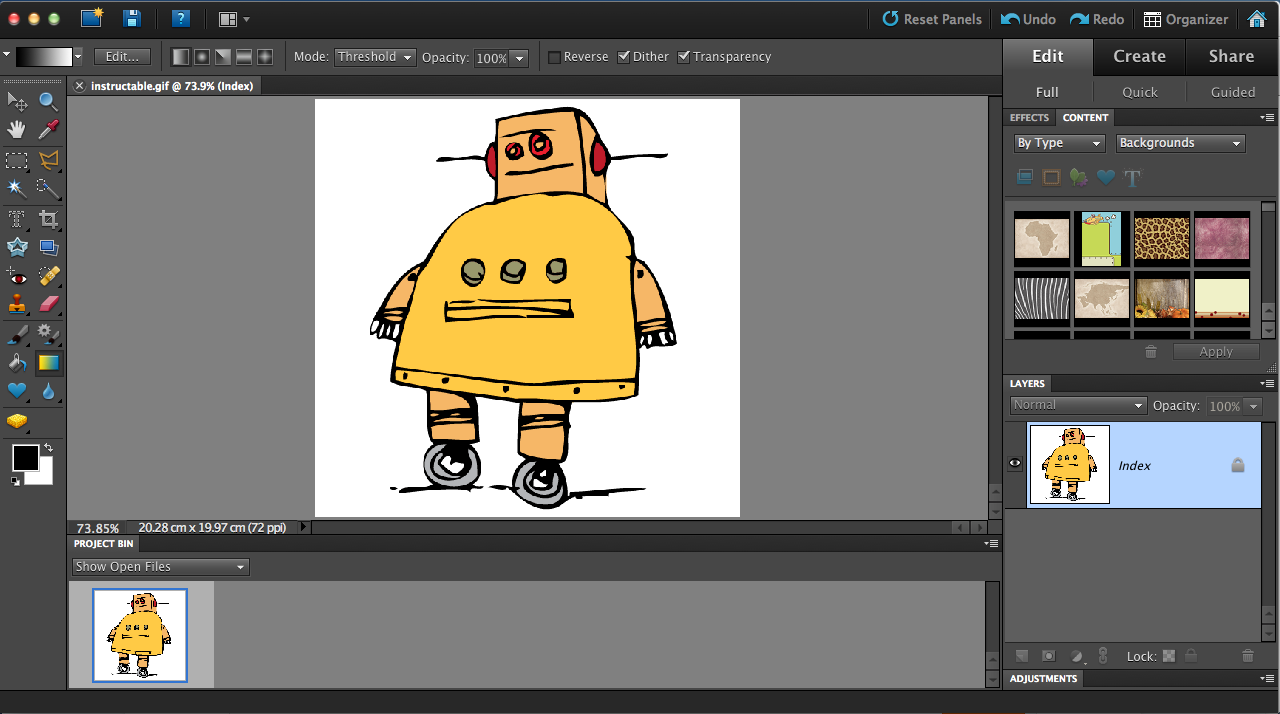Open the gradient picker dropdown arrow
This screenshot has height=714, width=1280.
pos(78,57)
